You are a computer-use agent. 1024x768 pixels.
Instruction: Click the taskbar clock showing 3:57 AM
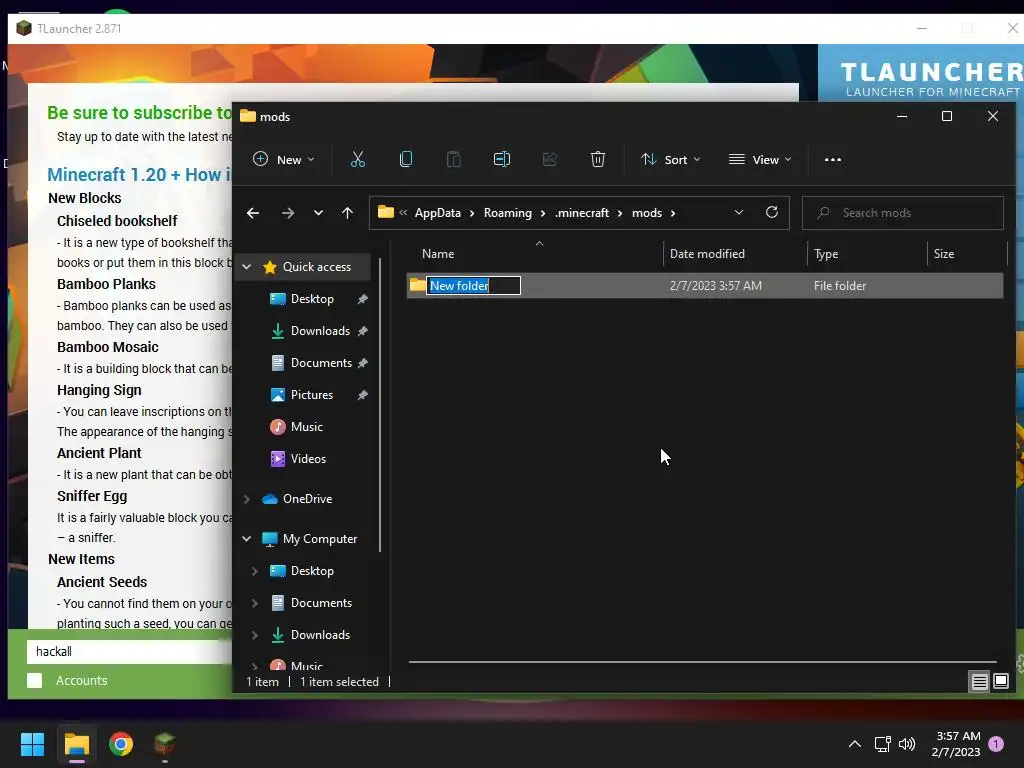[956, 744]
